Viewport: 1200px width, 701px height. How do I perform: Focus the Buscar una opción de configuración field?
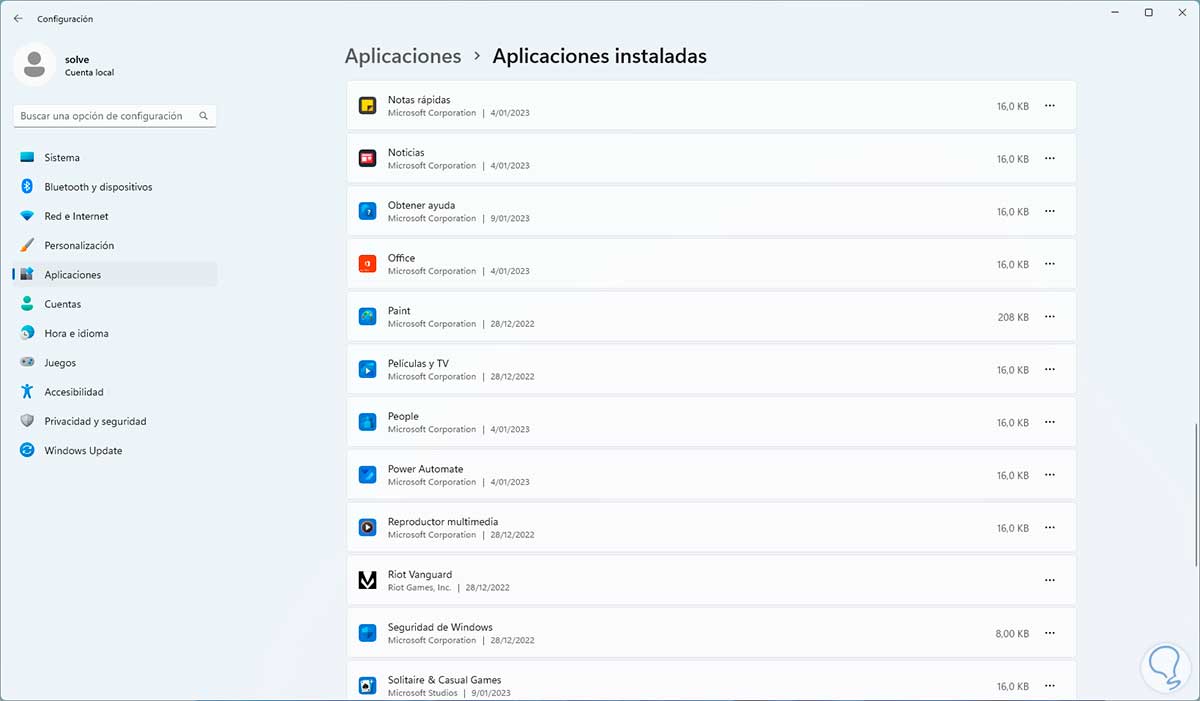(105, 116)
